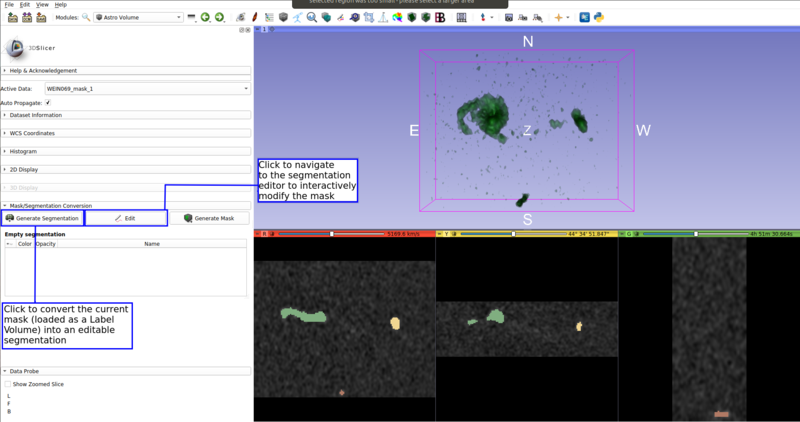Open the Astro Volume module dropdown
Screen dimensions: 800x422
pos(138,17)
